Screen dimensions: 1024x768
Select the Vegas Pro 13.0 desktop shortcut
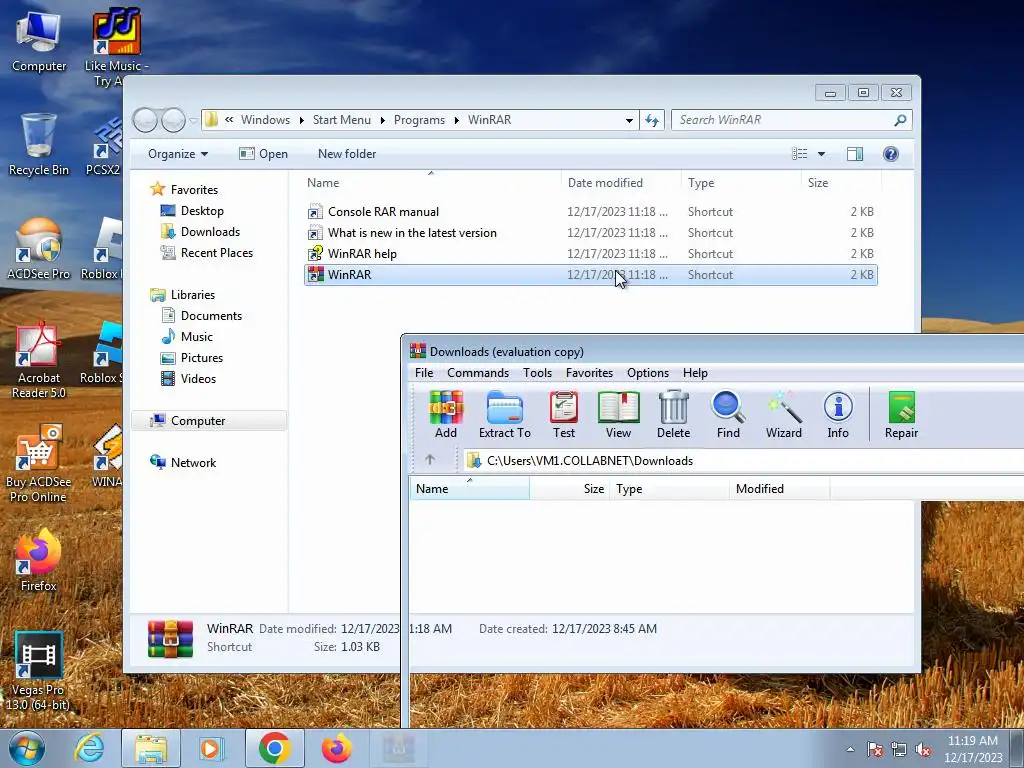[x=38, y=671]
